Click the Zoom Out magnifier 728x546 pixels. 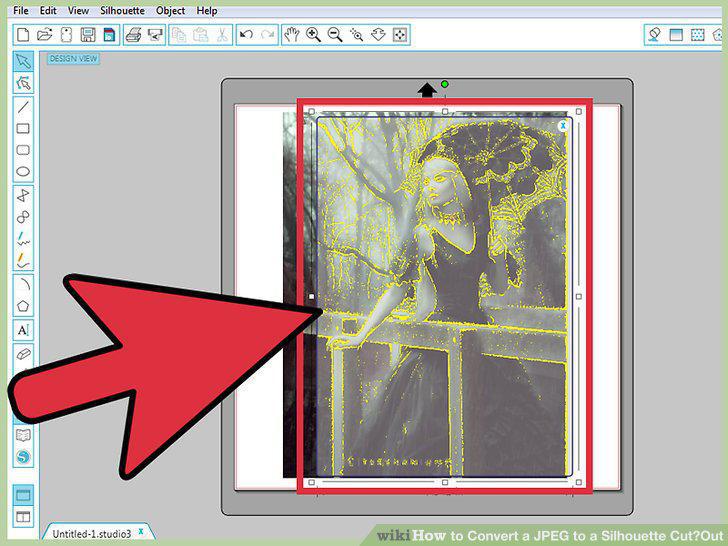[x=335, y=35]
